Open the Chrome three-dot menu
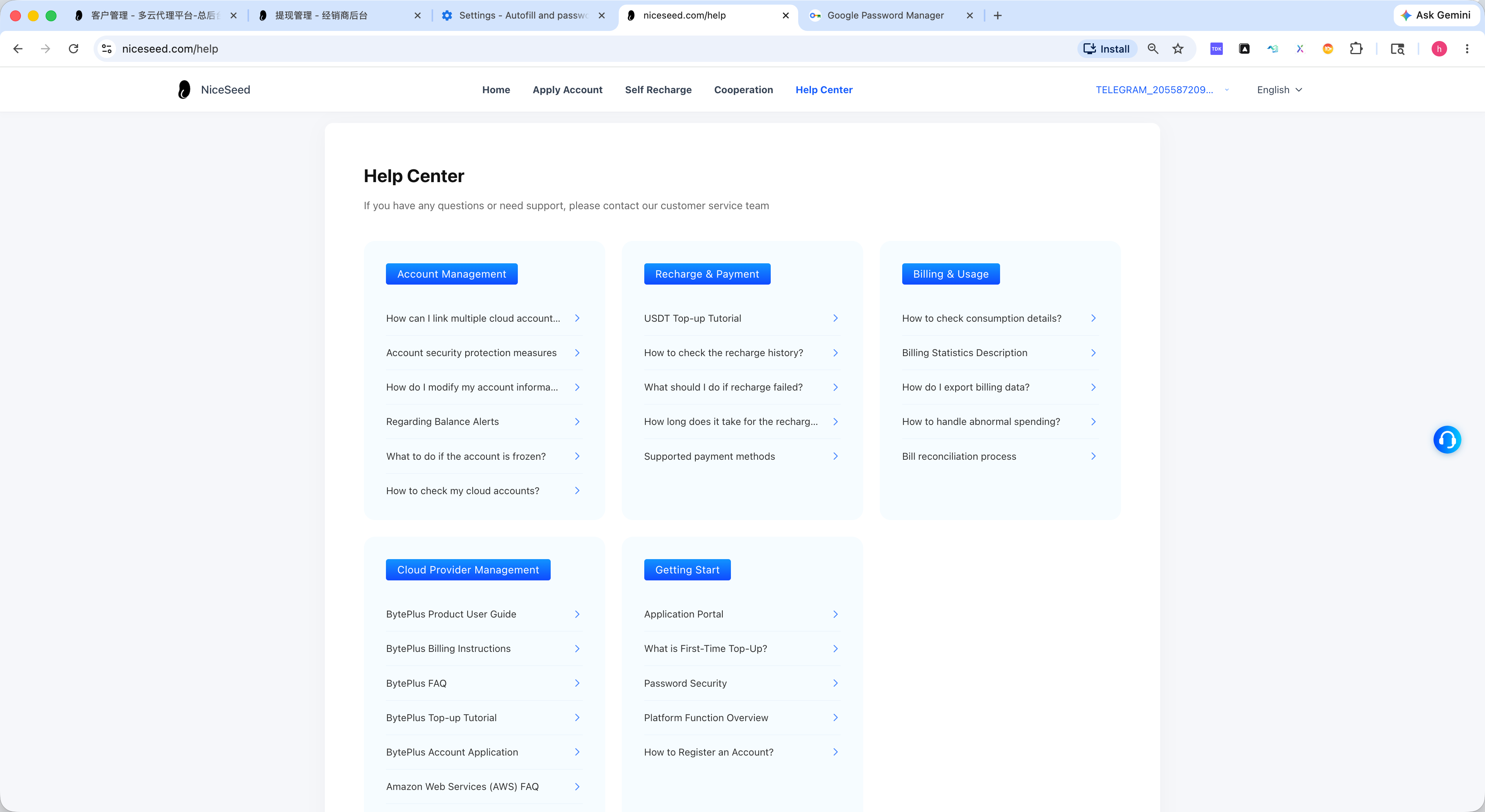This screenshot has width=1485, height=812. [x=1467, y=49]
